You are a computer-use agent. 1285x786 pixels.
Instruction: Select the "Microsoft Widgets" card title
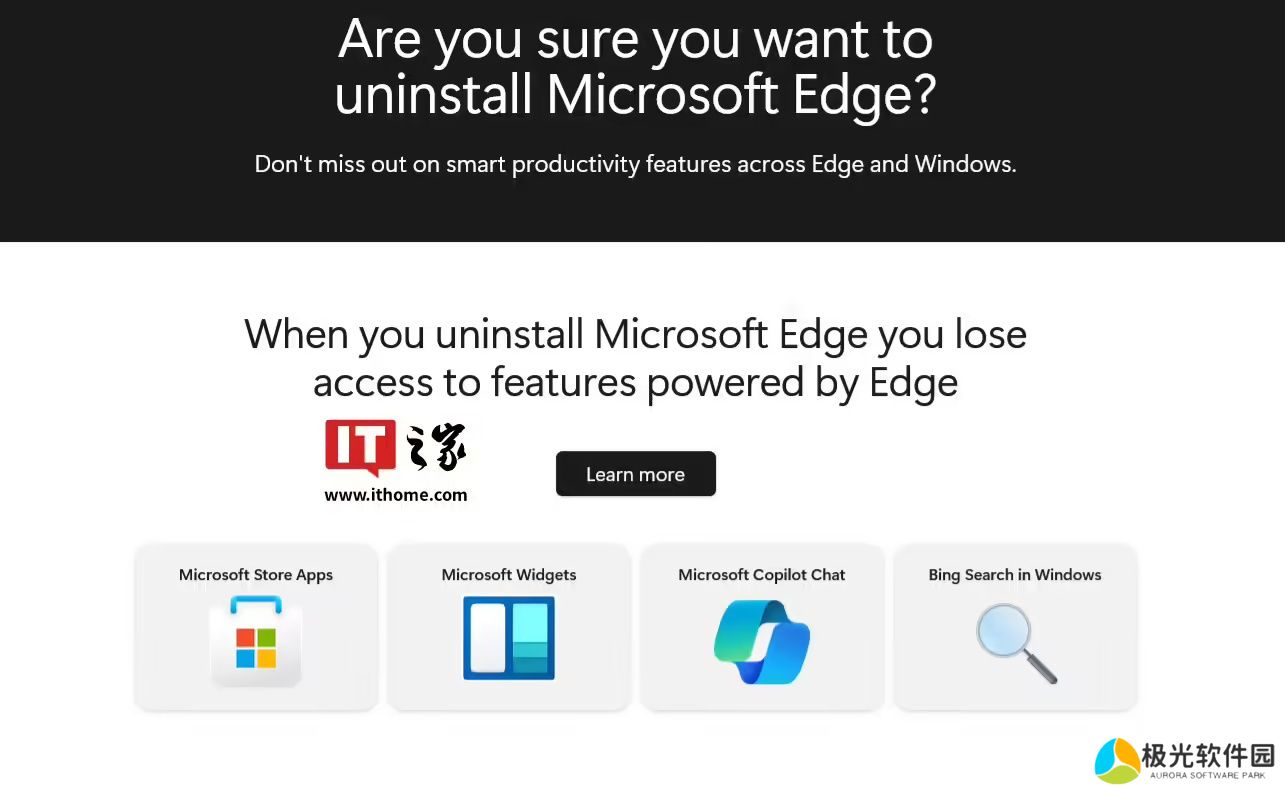(x=509, y=575)
